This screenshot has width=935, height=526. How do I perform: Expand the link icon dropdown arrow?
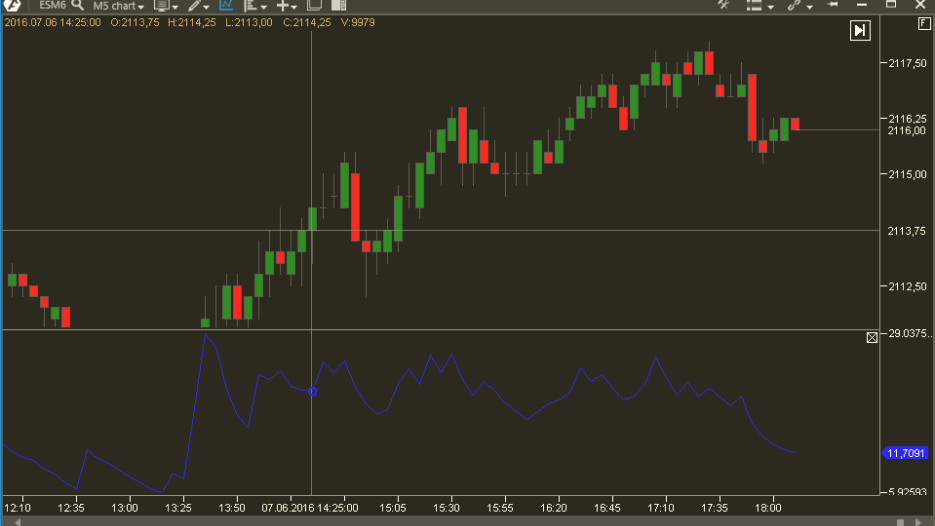coord(809,7)
